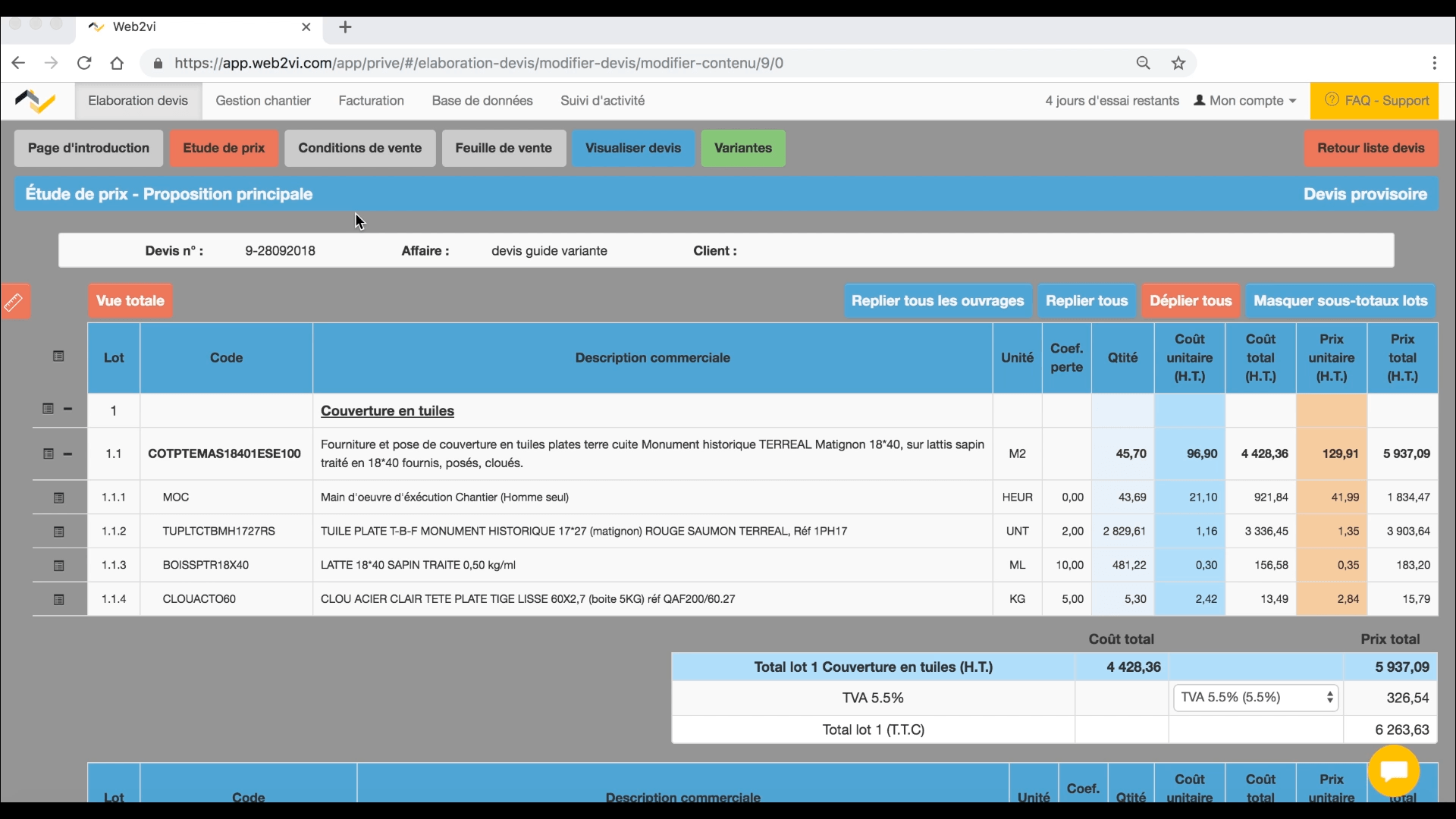
Task: Collapse lot 1 Couverture en tuiles
Action: coord(67,409)
